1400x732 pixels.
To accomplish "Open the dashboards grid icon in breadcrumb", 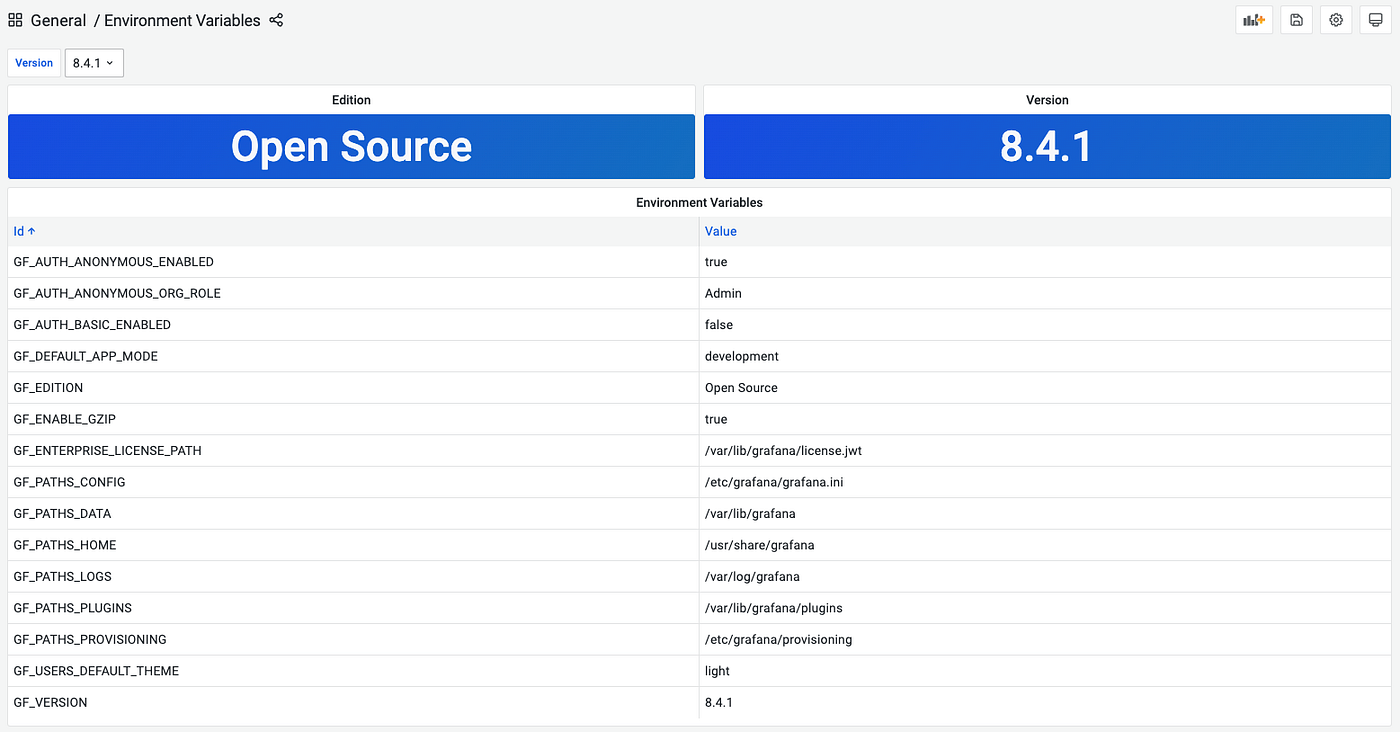I will coord(15,19).
